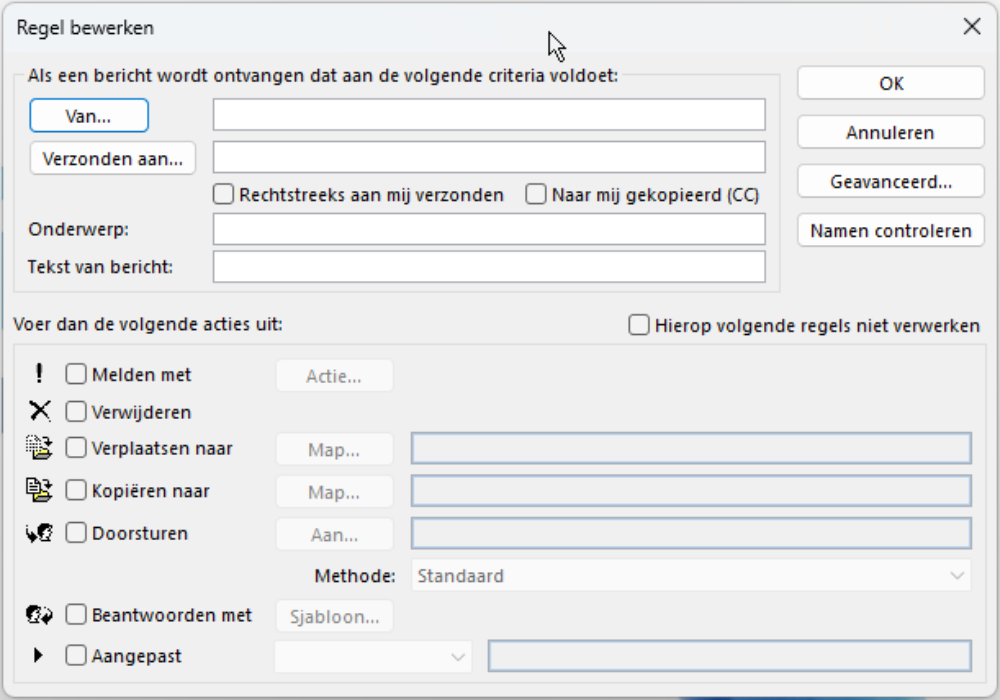Image resolution: width=1000 pixels, height=700 pixels.
Task: Expand the arrow next to Aangepast
Action: point(38,655)
